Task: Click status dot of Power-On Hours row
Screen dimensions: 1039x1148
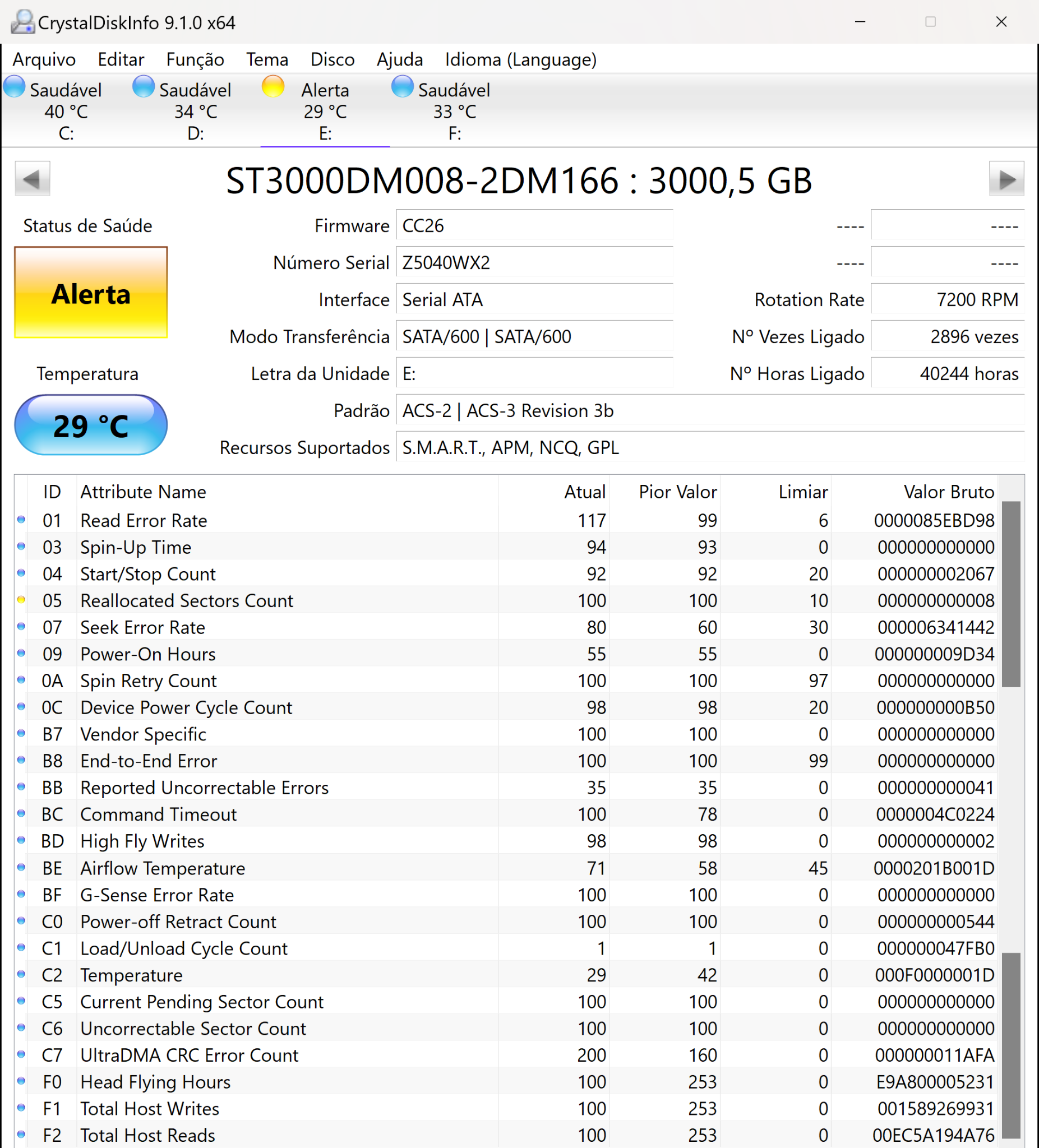Action: 21,653
